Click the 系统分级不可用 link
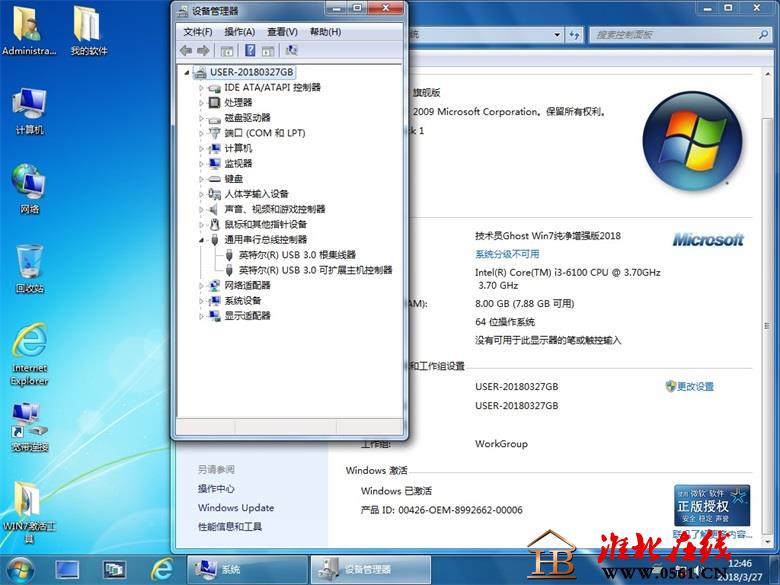Screen dimensions: 780x585 (x=507, y=254)
